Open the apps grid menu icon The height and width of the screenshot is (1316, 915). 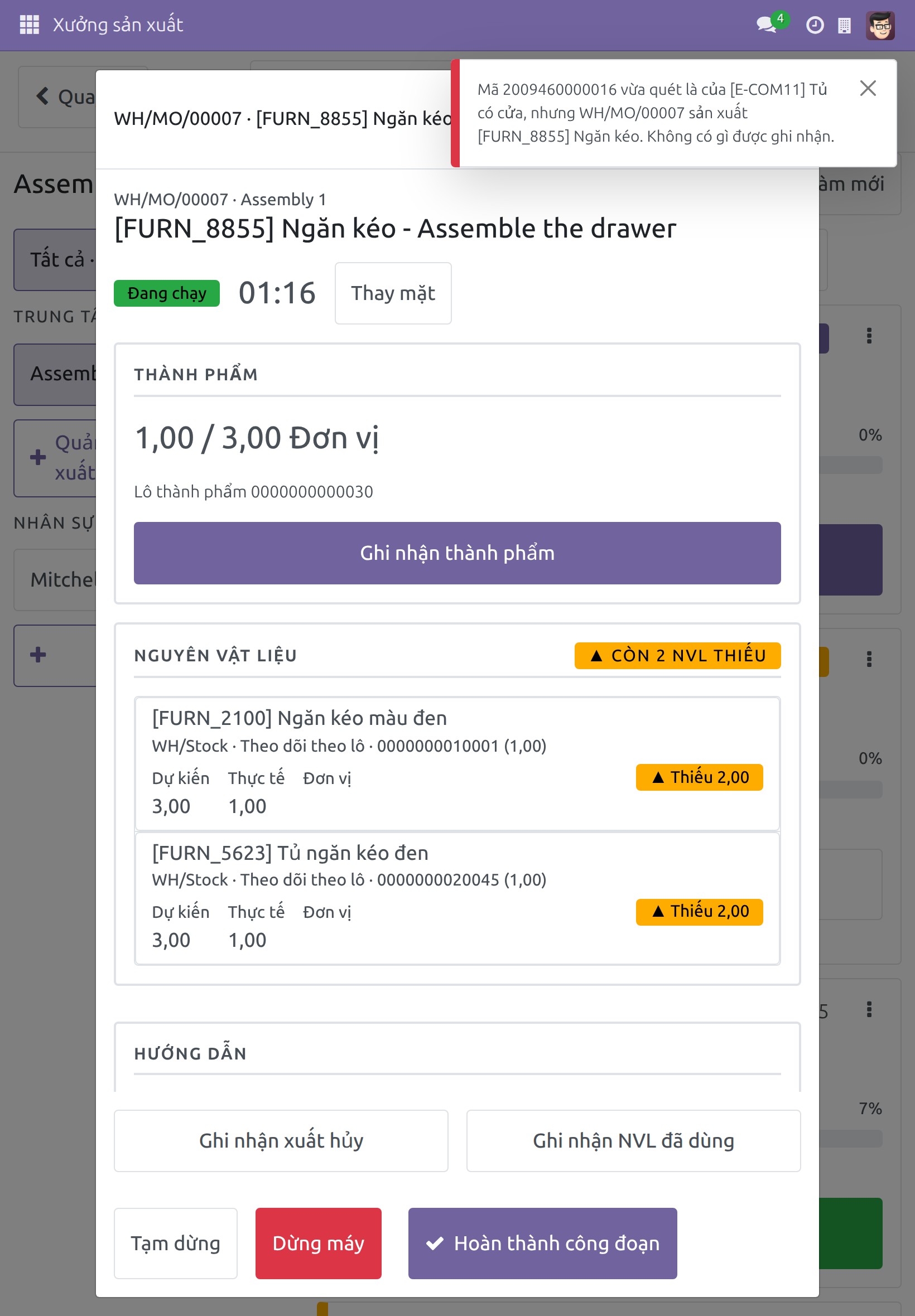pyautogui.click(x=29, y=25)
